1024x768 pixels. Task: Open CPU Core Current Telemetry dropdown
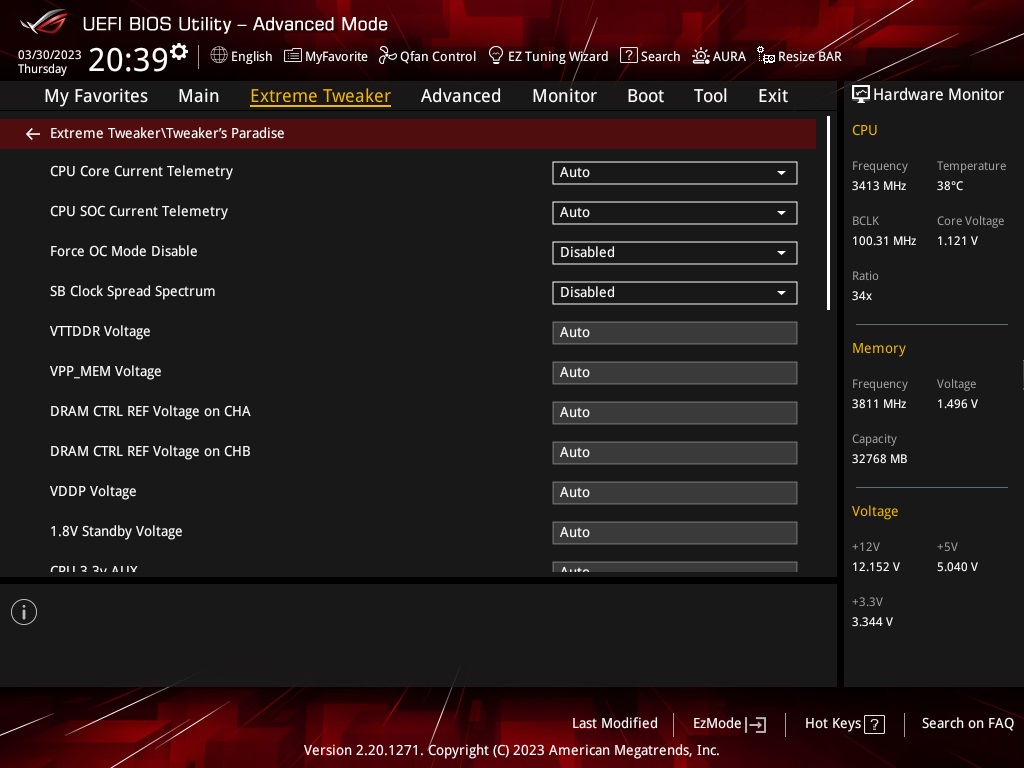point(675,172)
